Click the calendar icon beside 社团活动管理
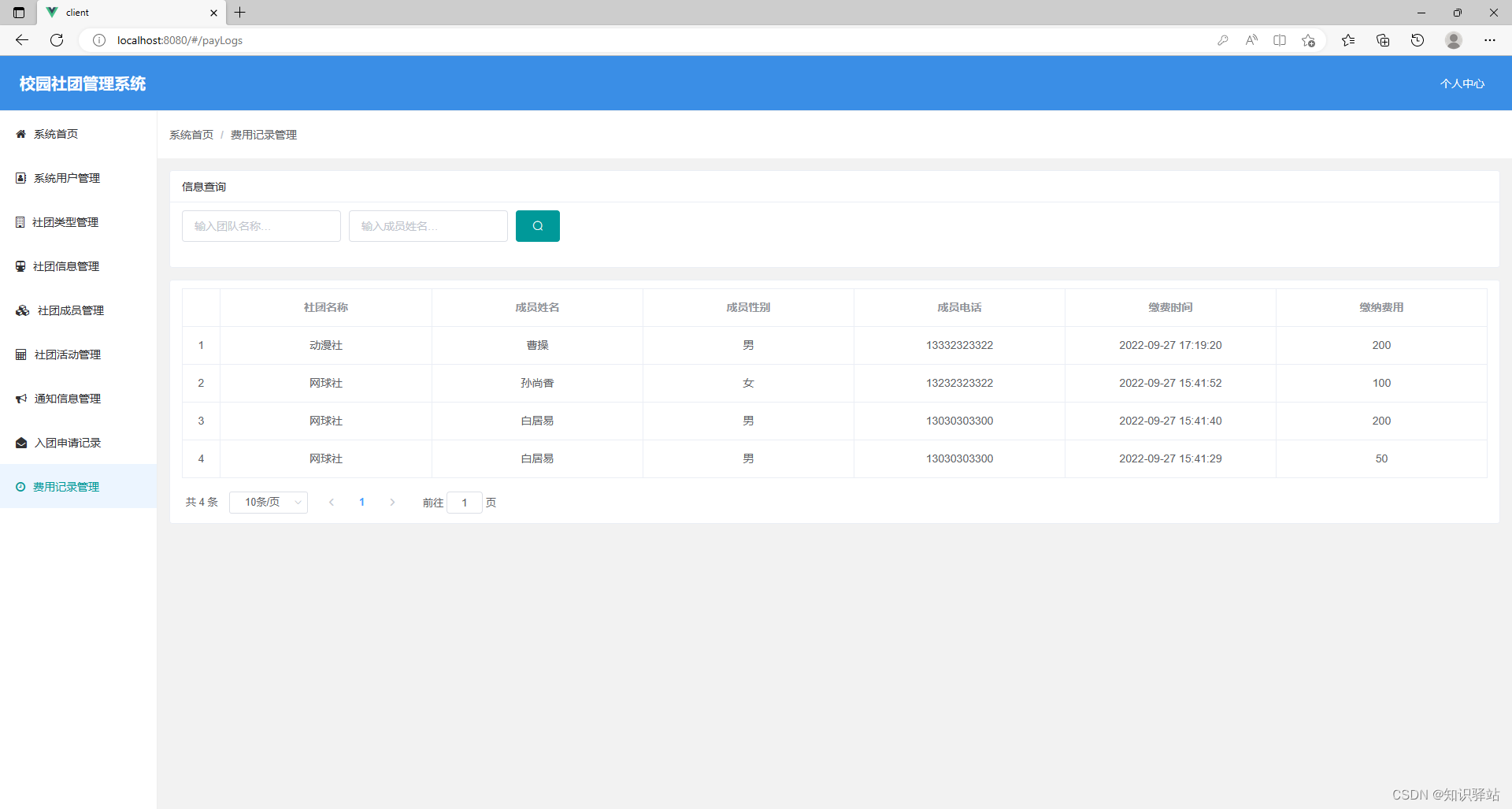1512x809 pixels. pyautogui.click(x=21, y=354)
